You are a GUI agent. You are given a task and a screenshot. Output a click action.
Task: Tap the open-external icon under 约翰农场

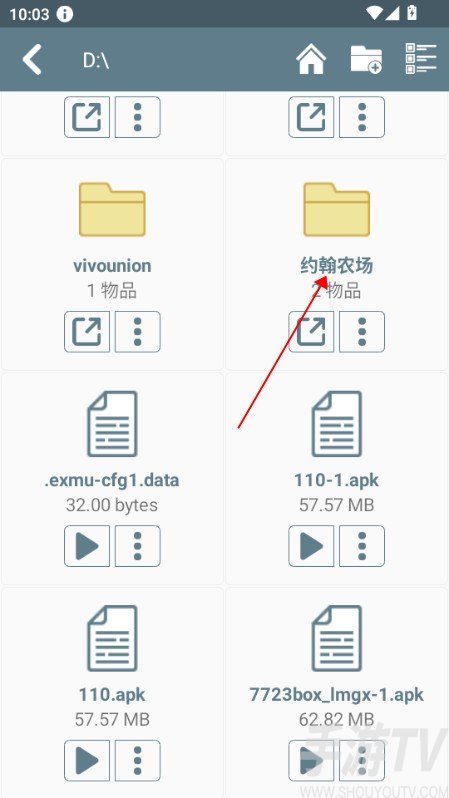tap(311, 332)
